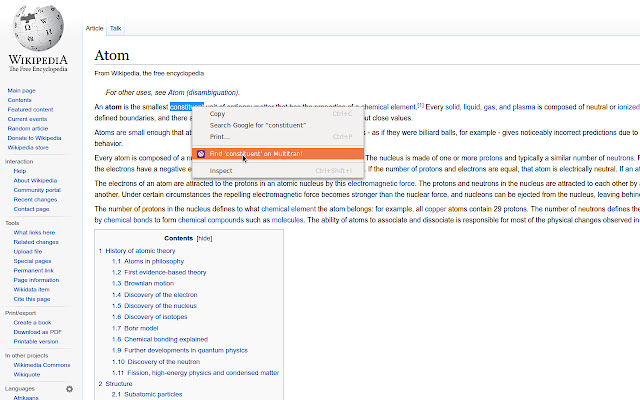Image resolution: width=640 pixels, height=400 pixels.
Task: Jump to 'Bohr model' contents entry
Action: (141, 328)
